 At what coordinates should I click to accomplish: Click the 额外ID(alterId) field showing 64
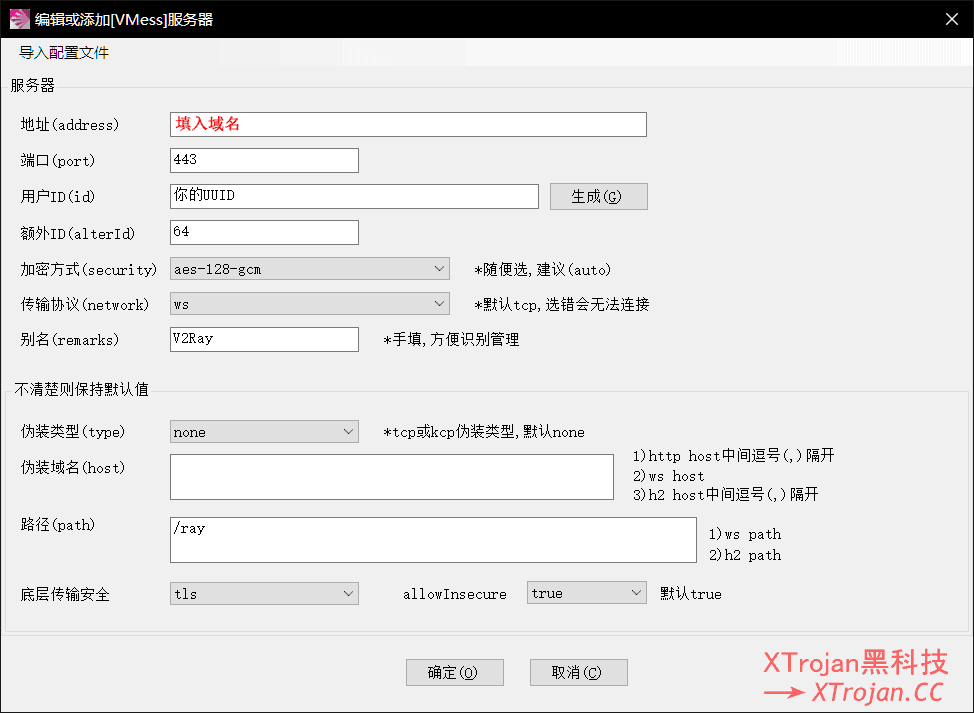(x=264, y=232)
